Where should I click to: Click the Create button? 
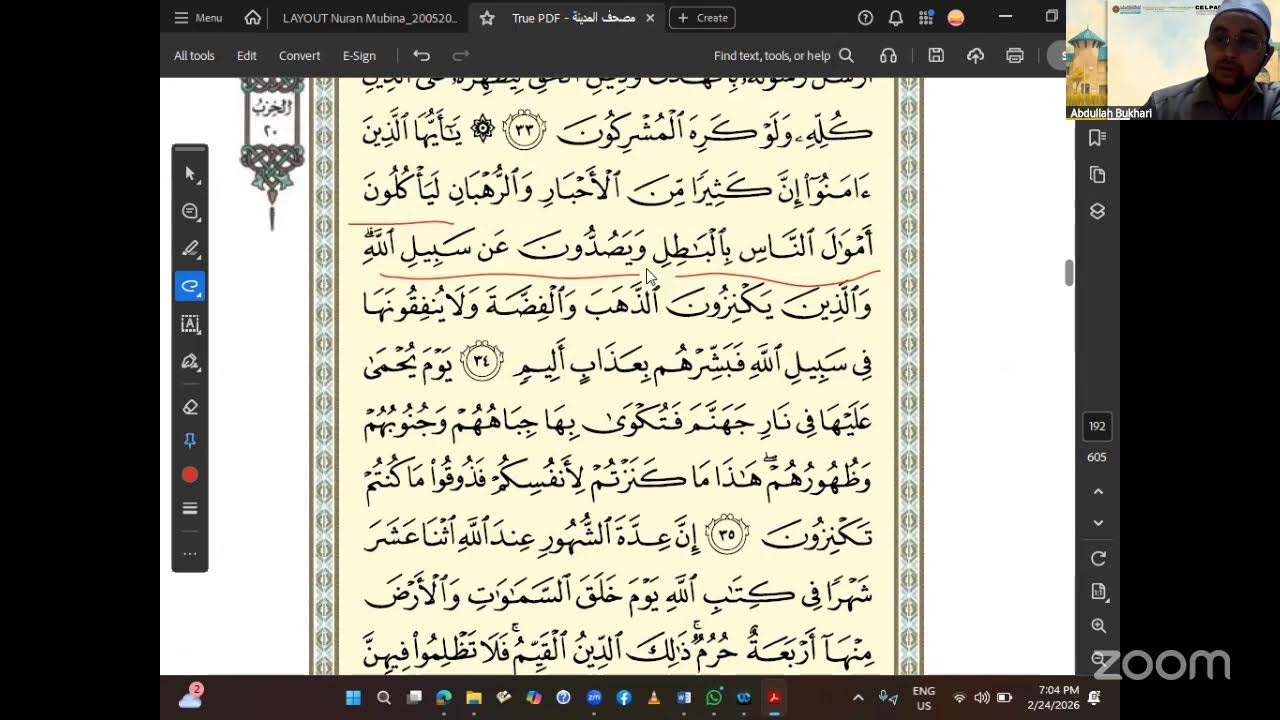[x=703, y=18]
